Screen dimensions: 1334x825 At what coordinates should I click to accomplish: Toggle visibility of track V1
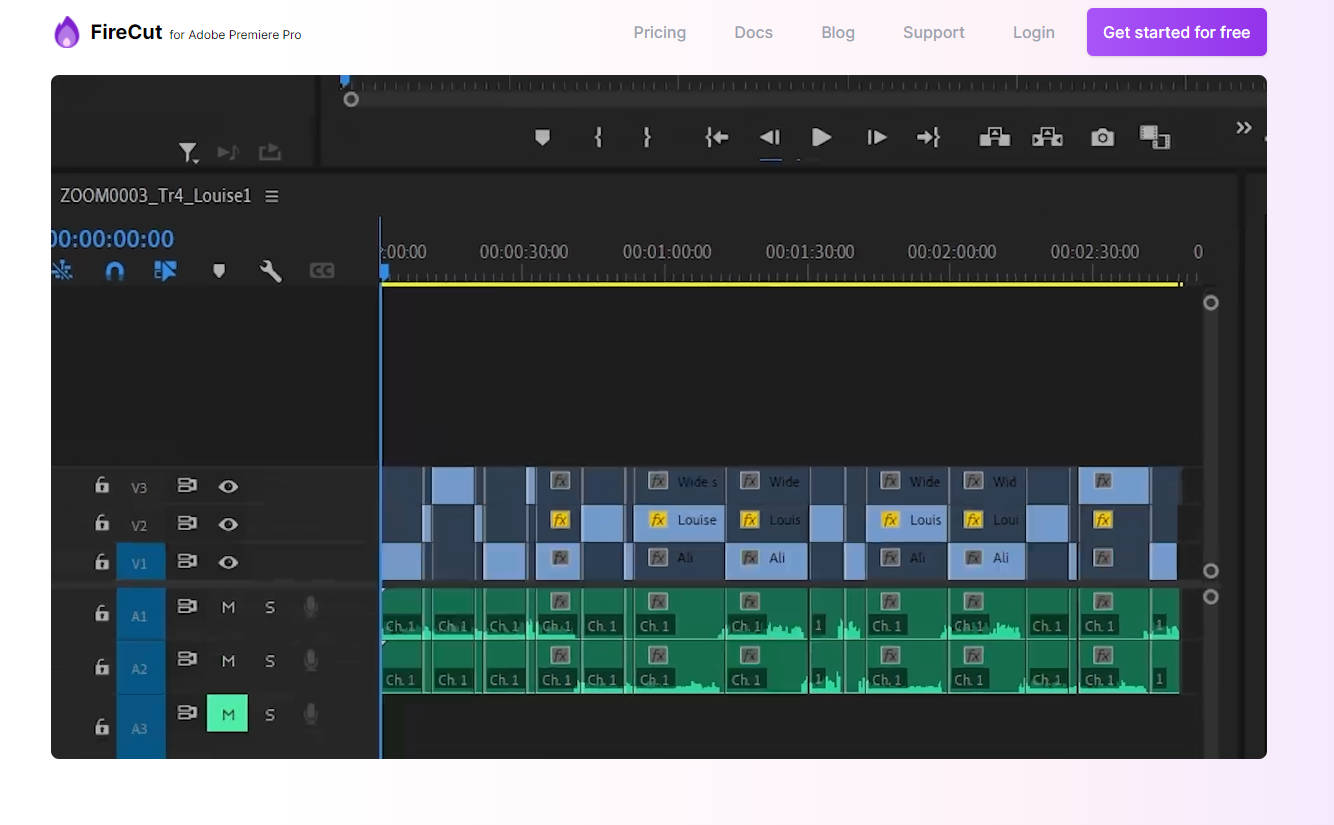point(228,562)
